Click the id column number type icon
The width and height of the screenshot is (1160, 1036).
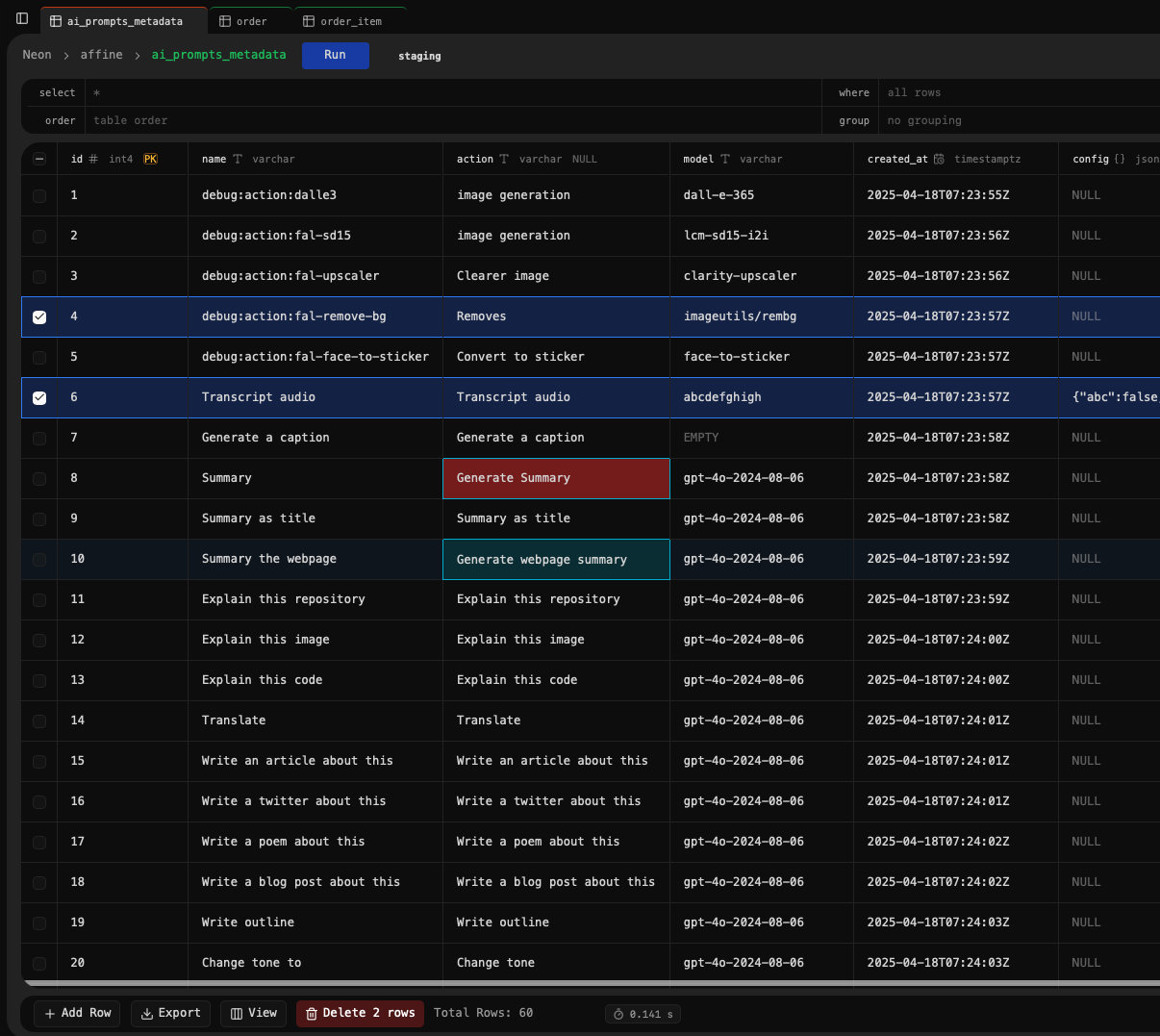pyautogui.click(x=93, y=159)
